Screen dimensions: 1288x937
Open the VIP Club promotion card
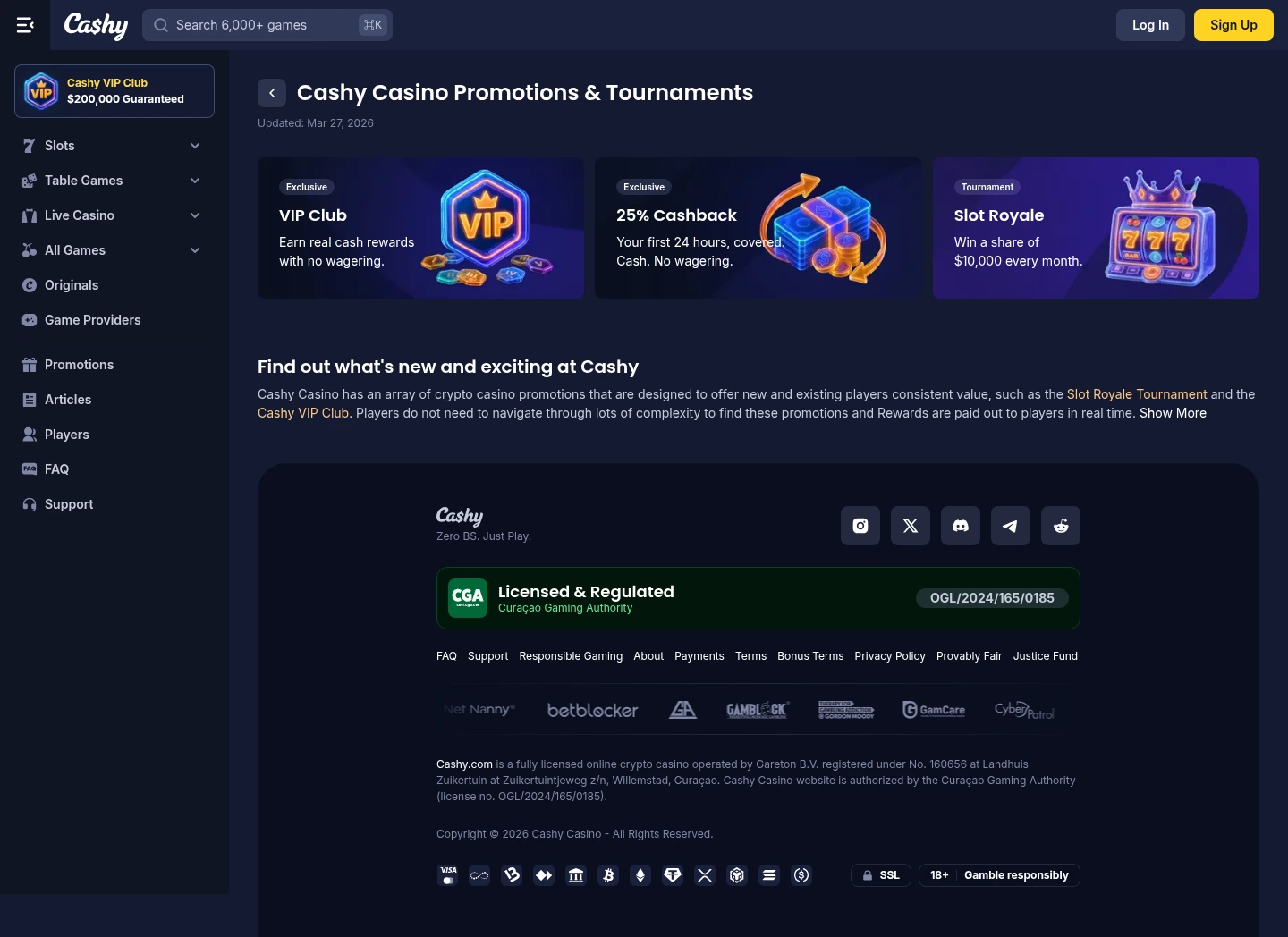point(420,228)
